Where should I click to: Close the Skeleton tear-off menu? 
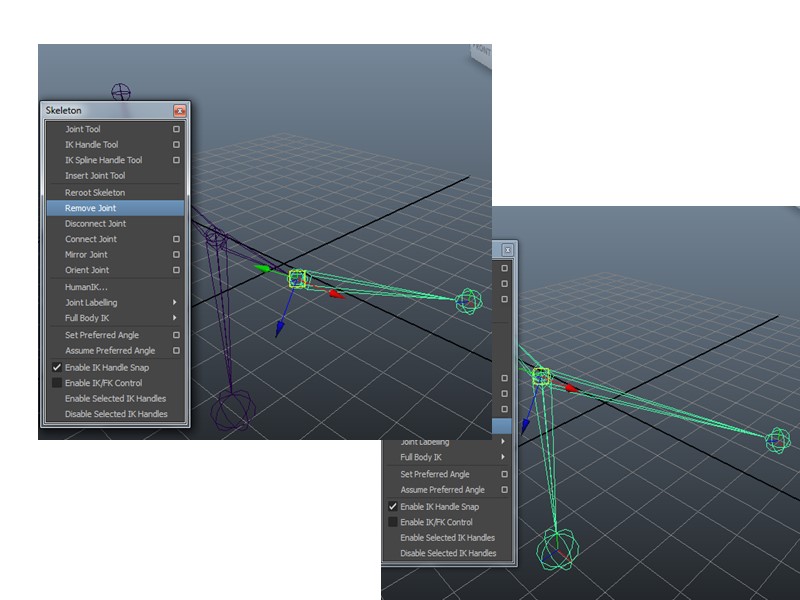coord(180,111)
